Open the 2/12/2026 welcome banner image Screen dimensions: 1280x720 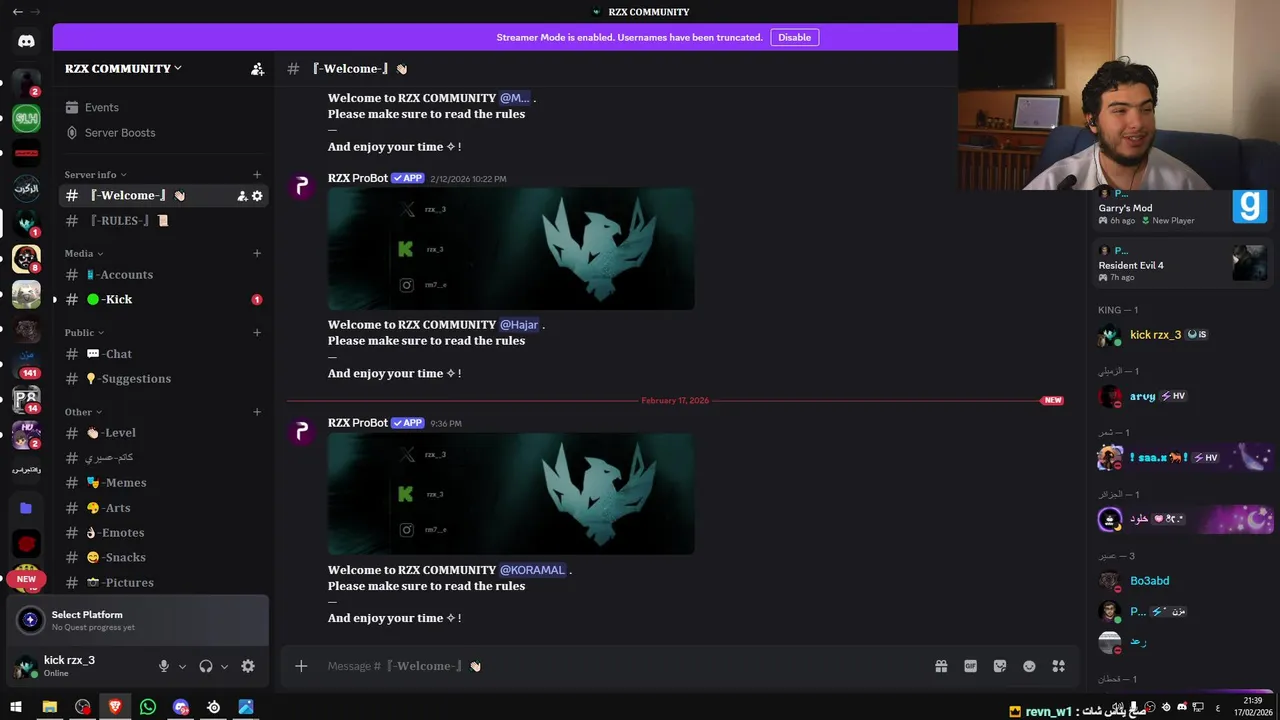tap(511, 249)
